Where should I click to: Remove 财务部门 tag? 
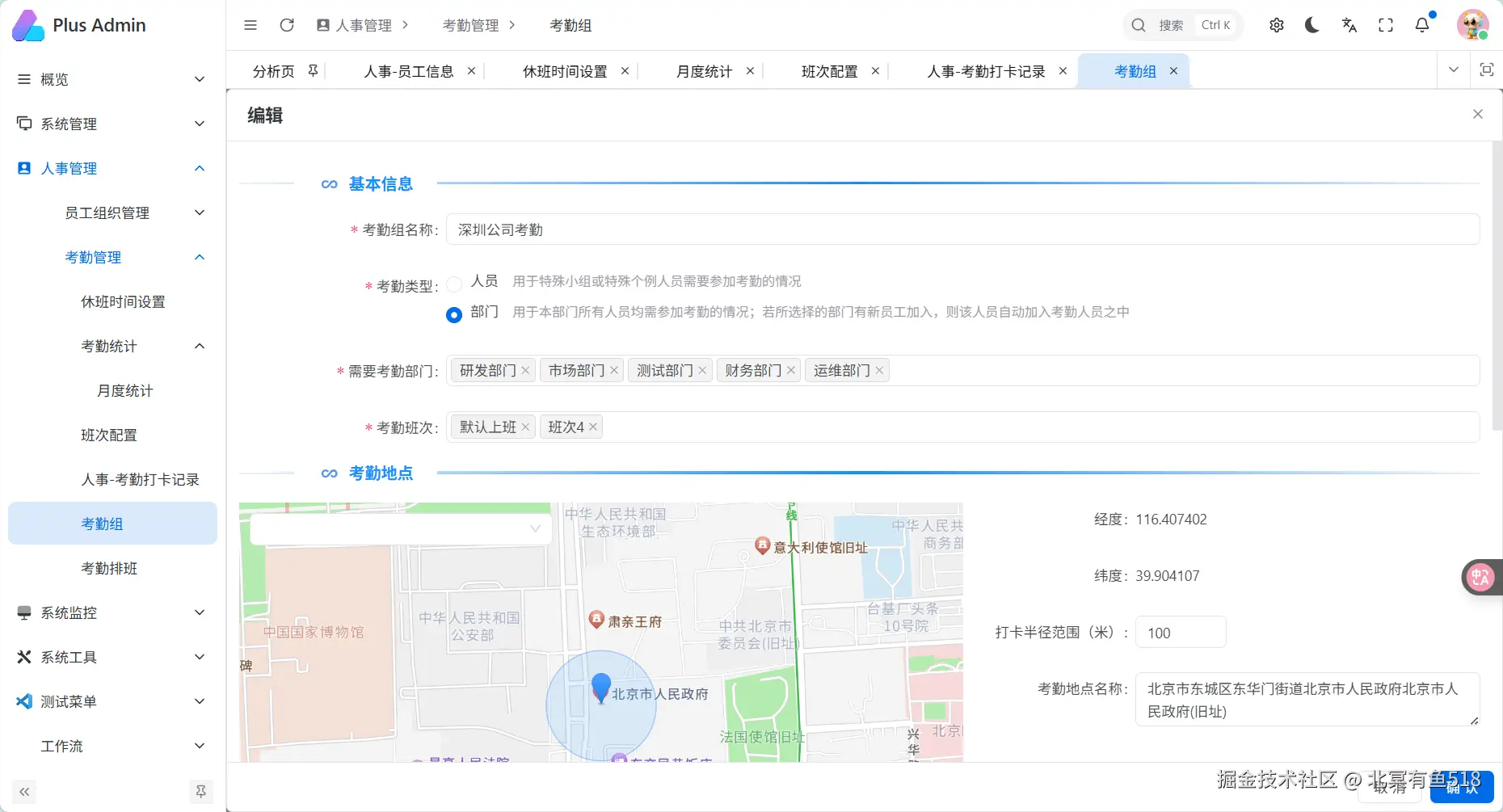pyautogui.click(x=791, y=371)
